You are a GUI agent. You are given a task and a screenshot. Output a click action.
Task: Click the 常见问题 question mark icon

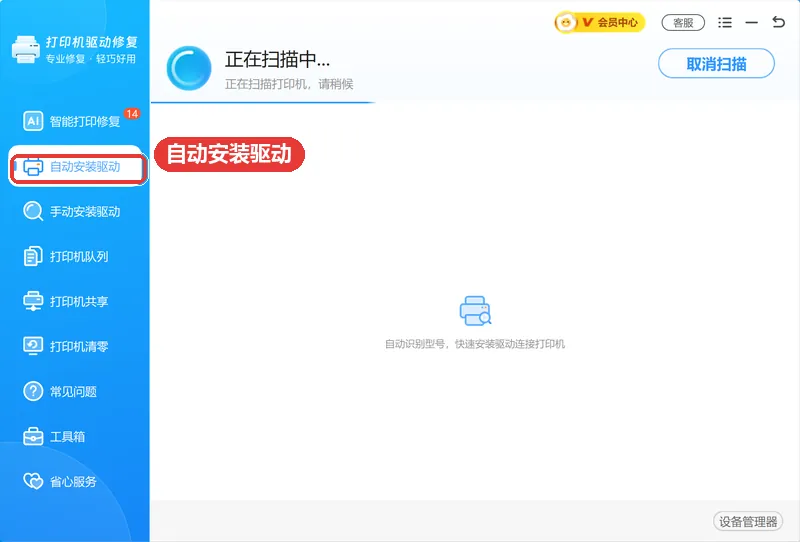tap(33, 391)
